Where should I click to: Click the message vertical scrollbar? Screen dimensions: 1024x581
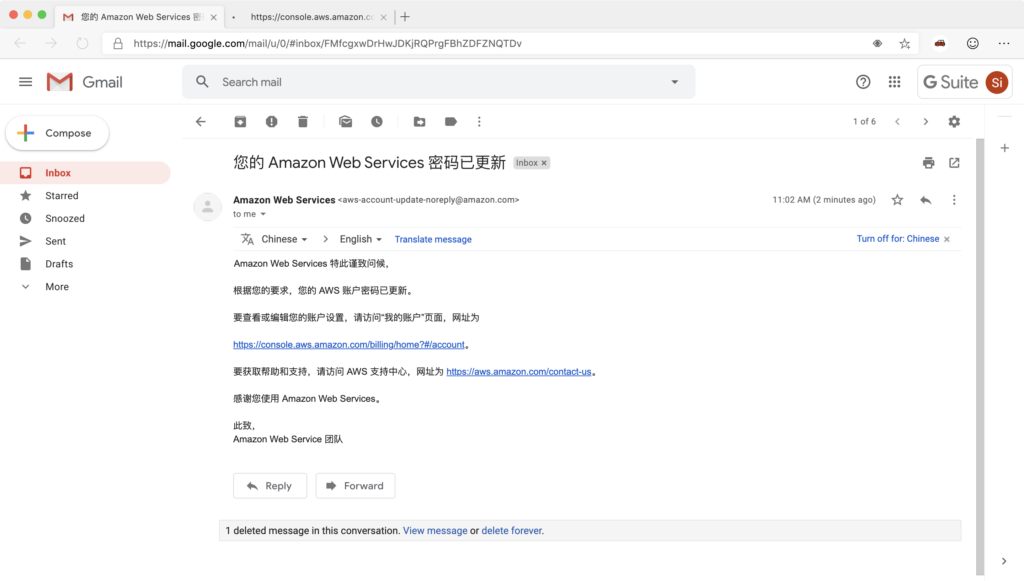(x=980, y=356)
